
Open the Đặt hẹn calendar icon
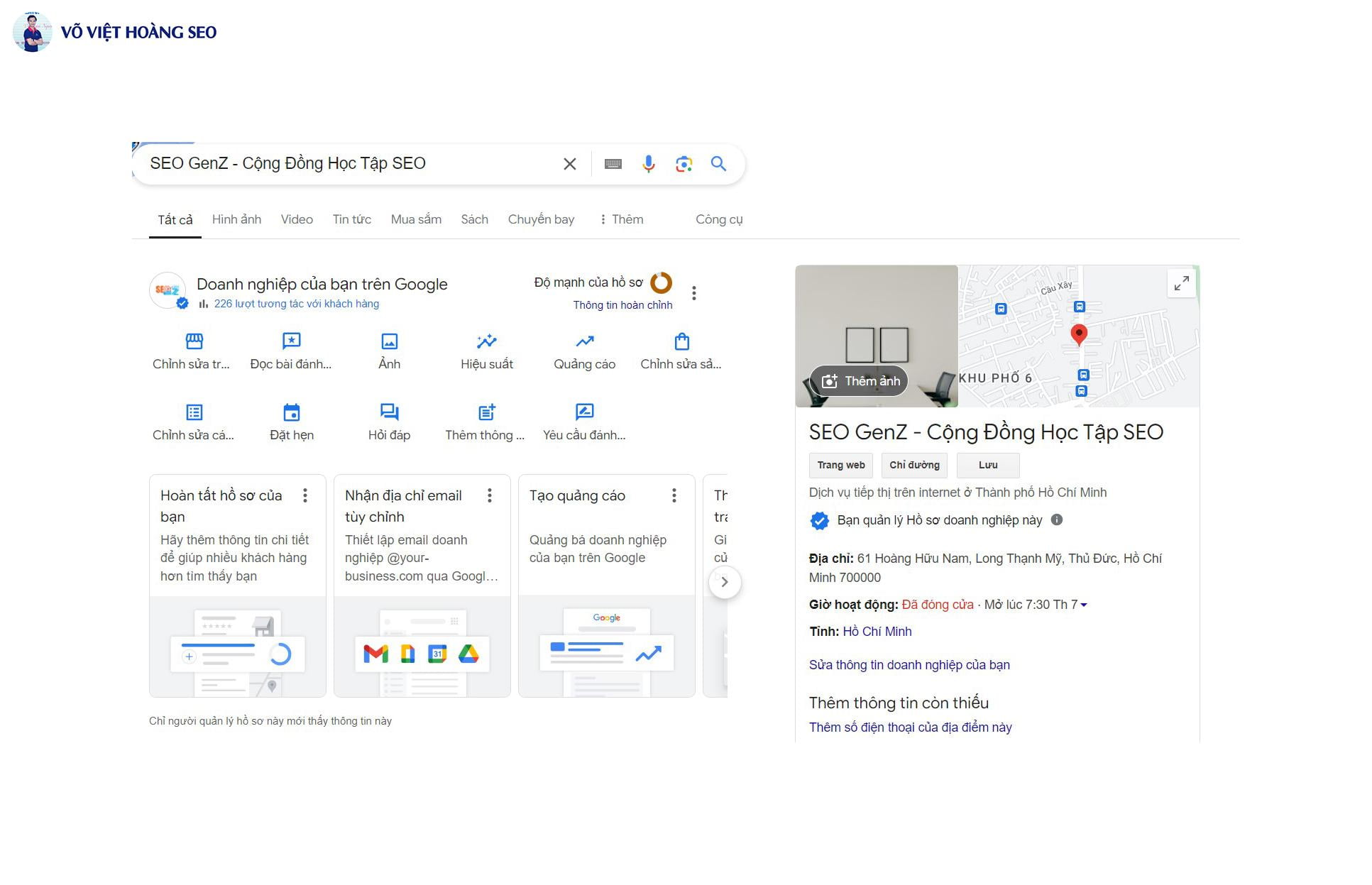(x=292, y=413)
